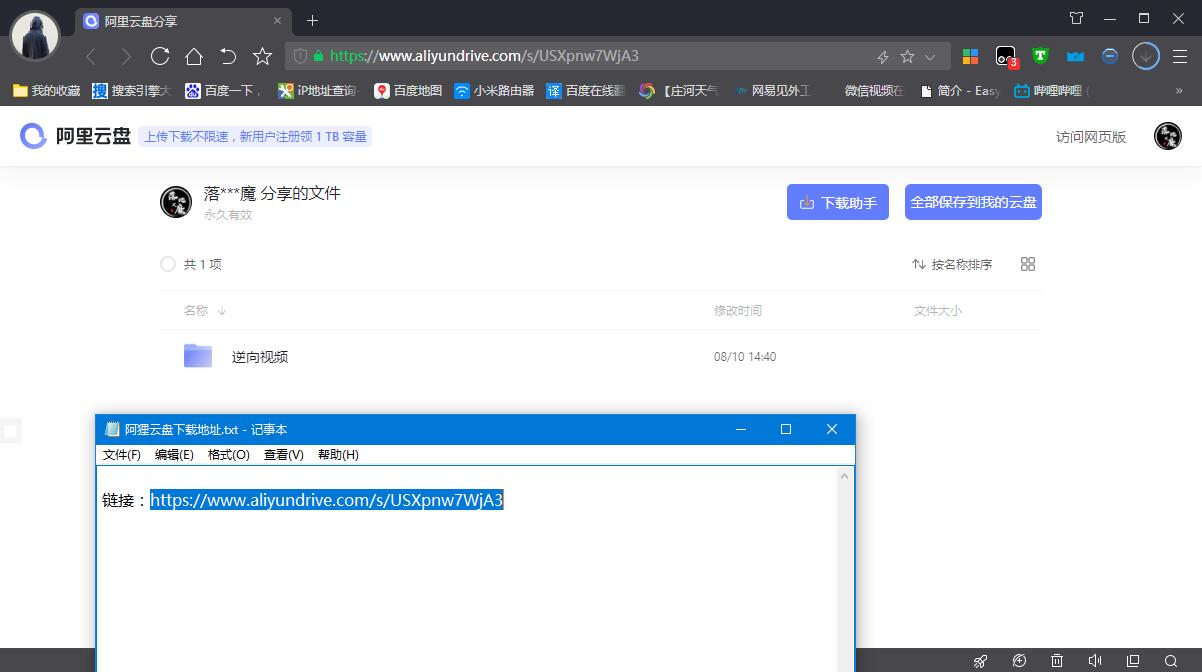The image size is (1202, 672).
Task: Click the rocket accelerator icon in status bar
Action: click(981, 661)
